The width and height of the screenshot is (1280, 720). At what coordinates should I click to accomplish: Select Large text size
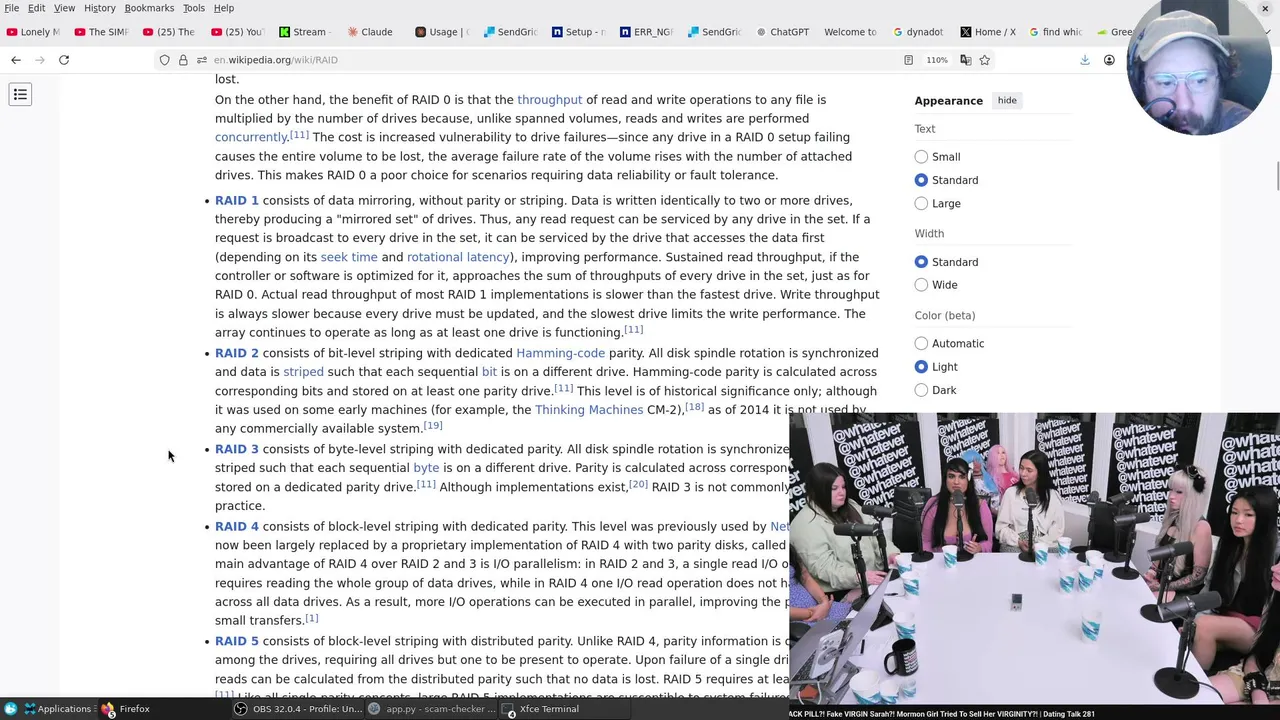pos(921,203)
